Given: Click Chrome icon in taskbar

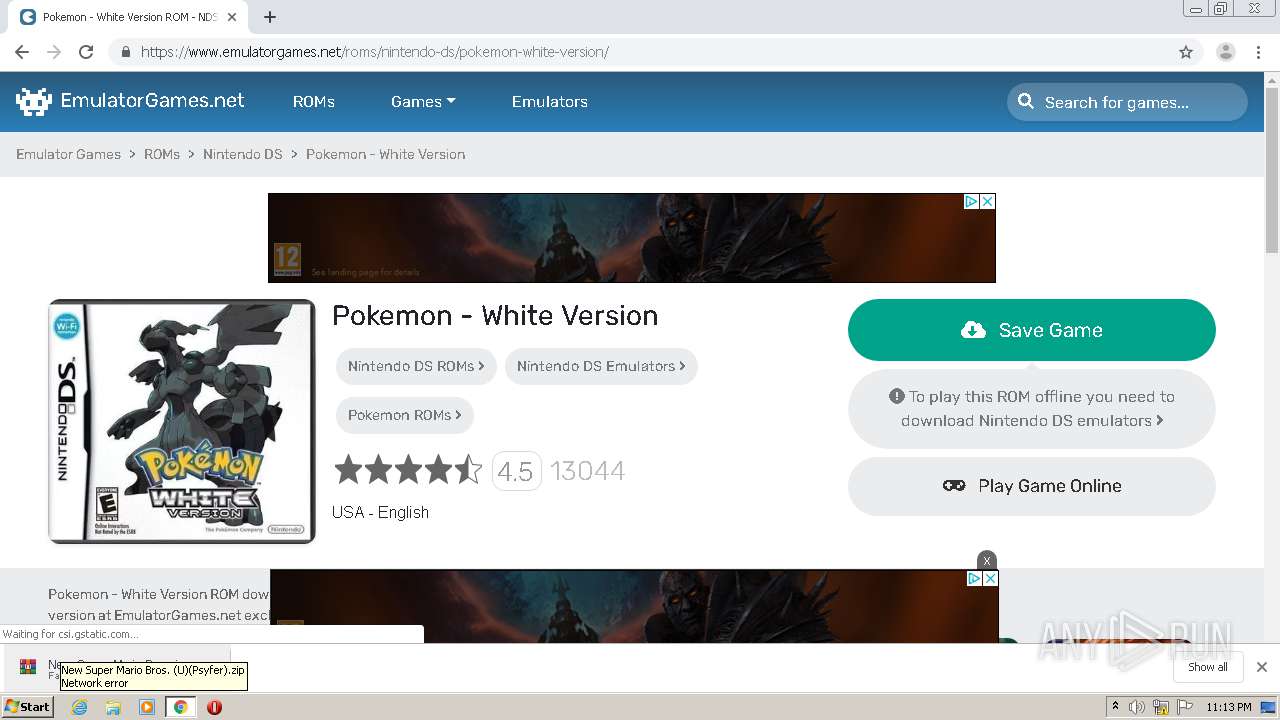Looking at the screenshot, I should (180, 707).
